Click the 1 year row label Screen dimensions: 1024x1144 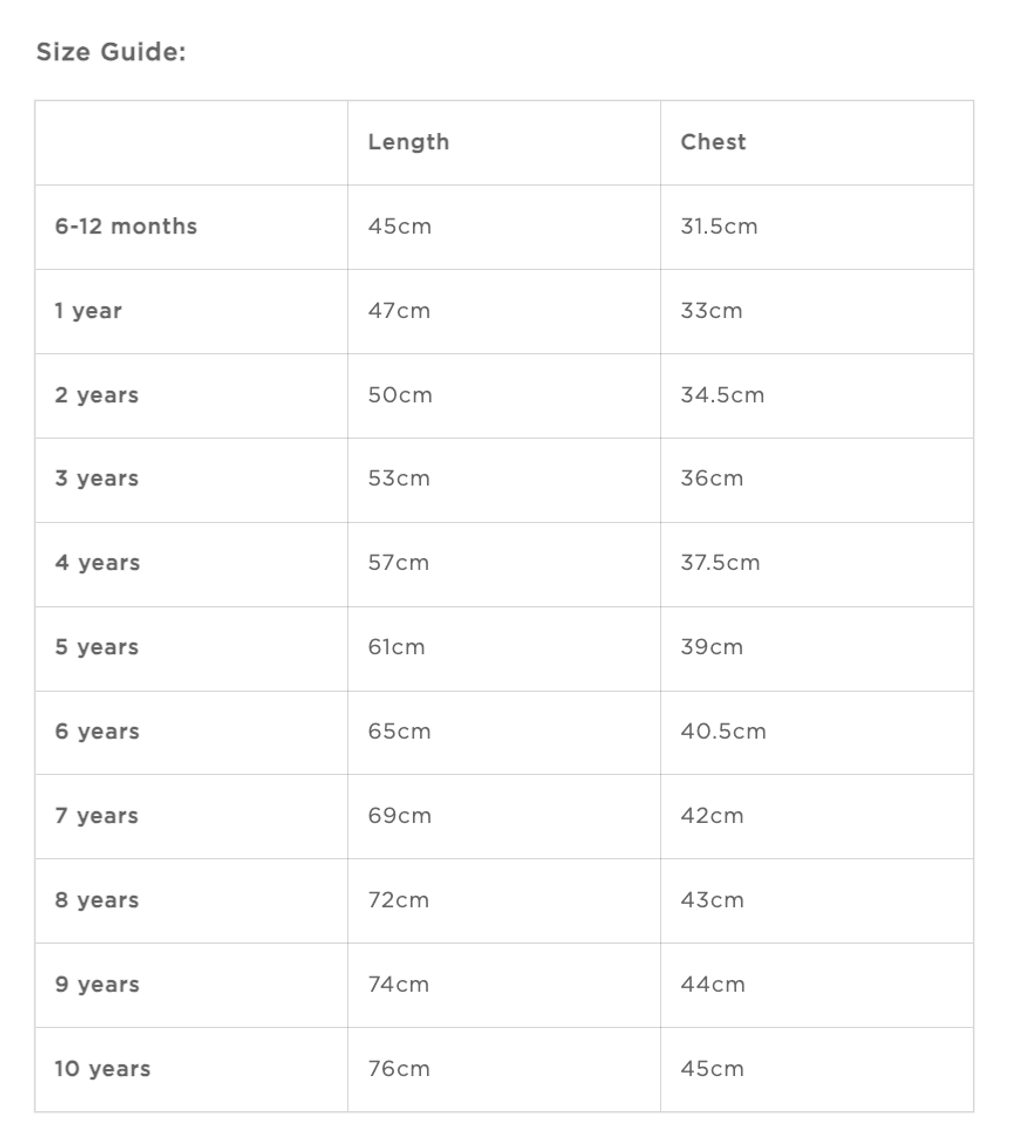click(88, 311)
